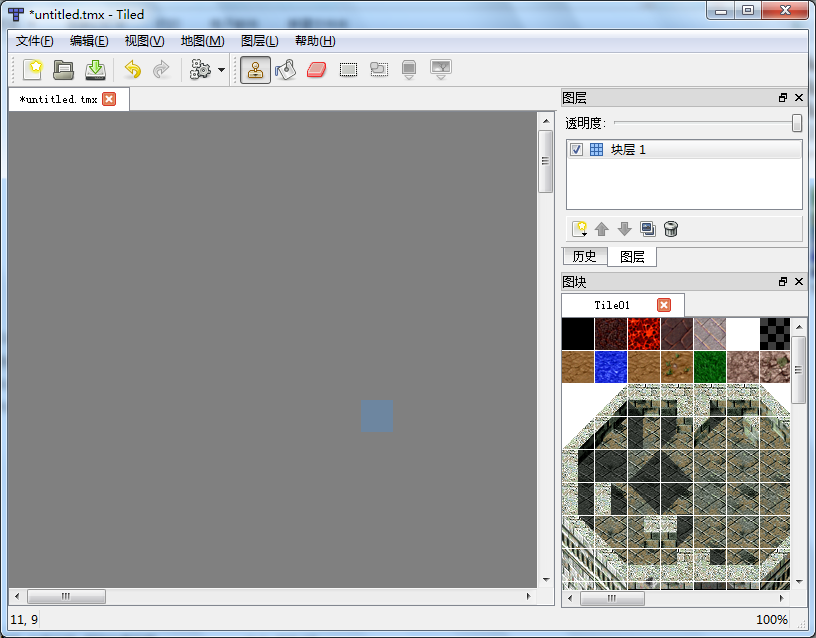Open the 帮助(H) menu
The image size is (816, 638).
[x=315, y=41]
